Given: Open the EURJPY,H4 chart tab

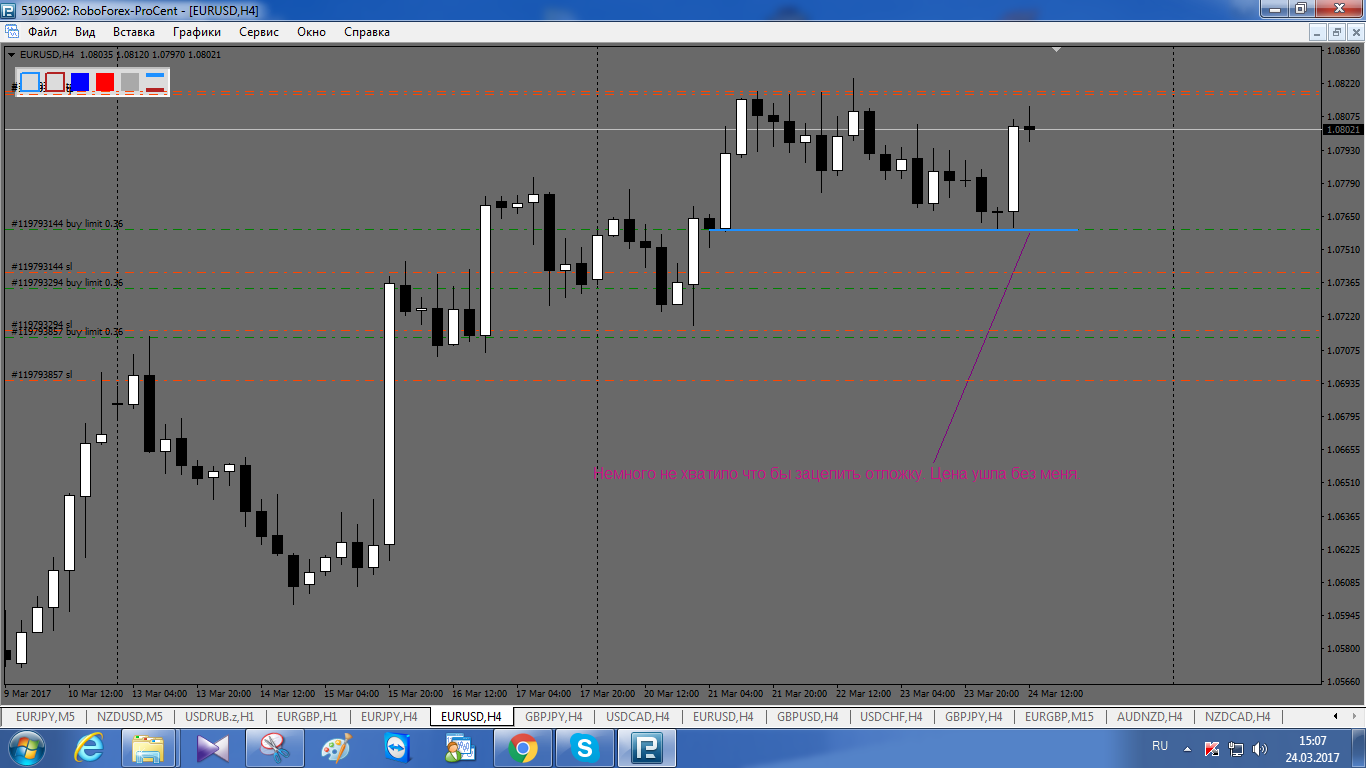Looking at the screenshot, I should tap(389, 717).
